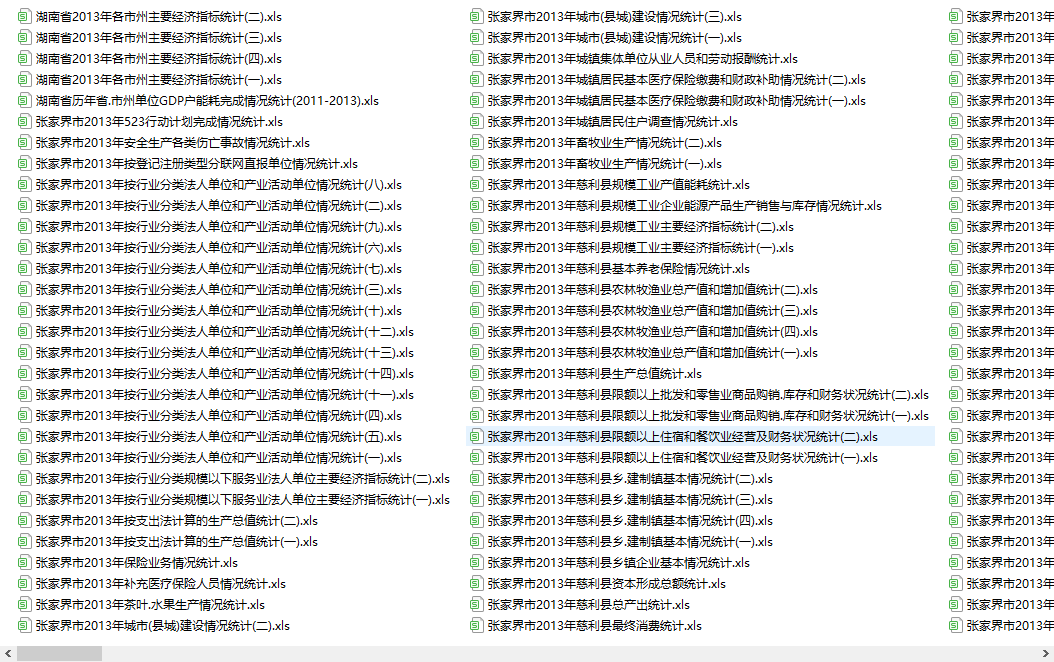Image resolution: width=1054 pixels, height=662 pixels.
Task: Click the horizontal scrollbar left arrow
Action: (8, 653)
